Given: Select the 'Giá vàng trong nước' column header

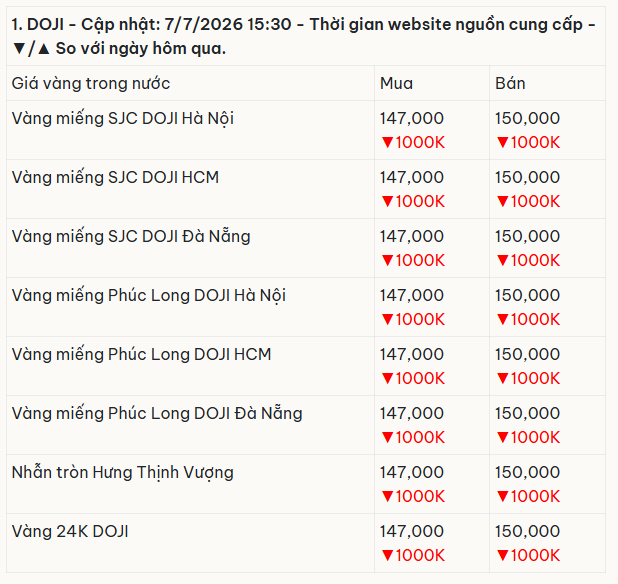Looking at the screenshot, I should tap(91, 84).
